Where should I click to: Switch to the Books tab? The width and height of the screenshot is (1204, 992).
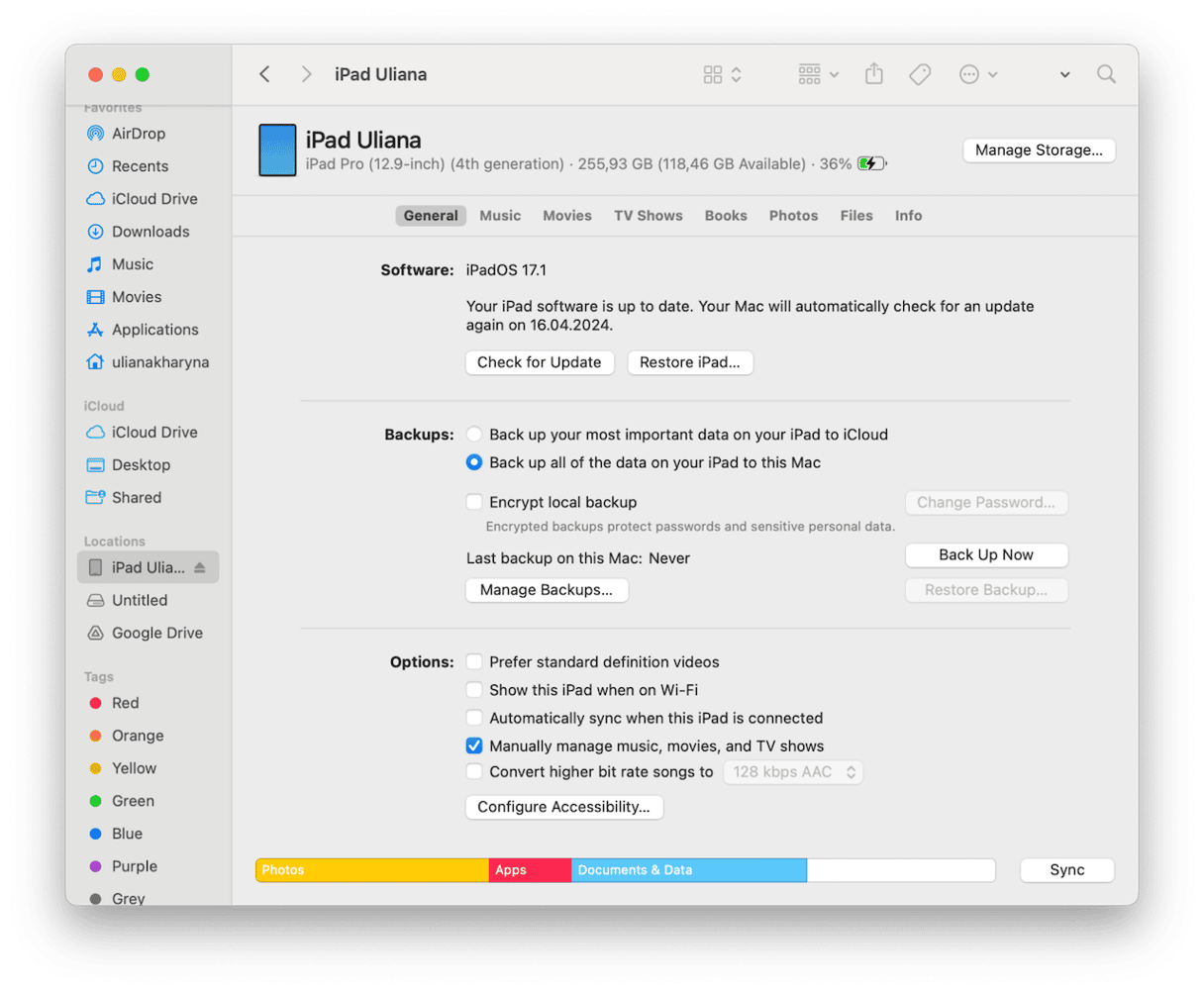(726, 216)
